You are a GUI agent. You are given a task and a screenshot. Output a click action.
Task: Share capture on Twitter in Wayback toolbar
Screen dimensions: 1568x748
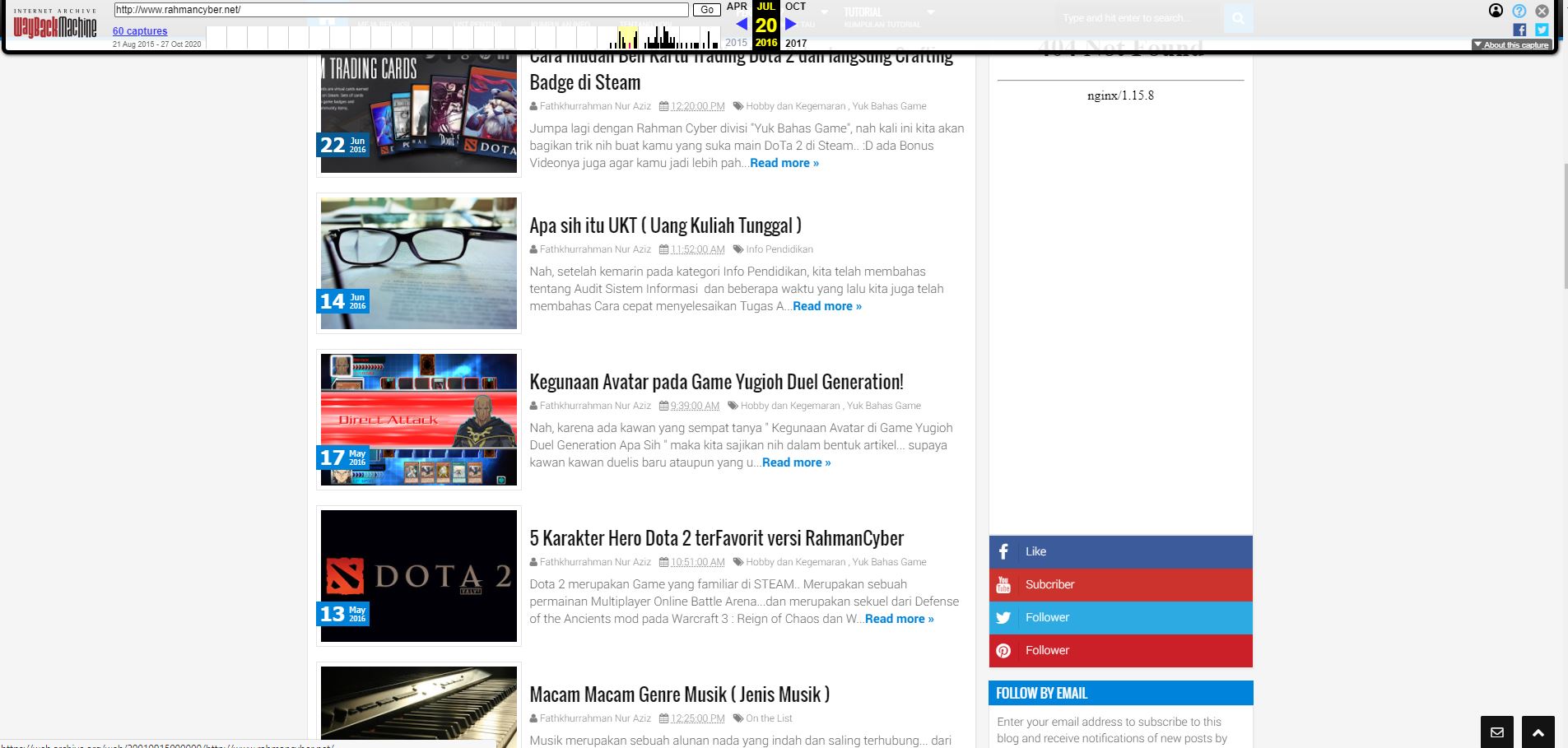pos(1542,30)
